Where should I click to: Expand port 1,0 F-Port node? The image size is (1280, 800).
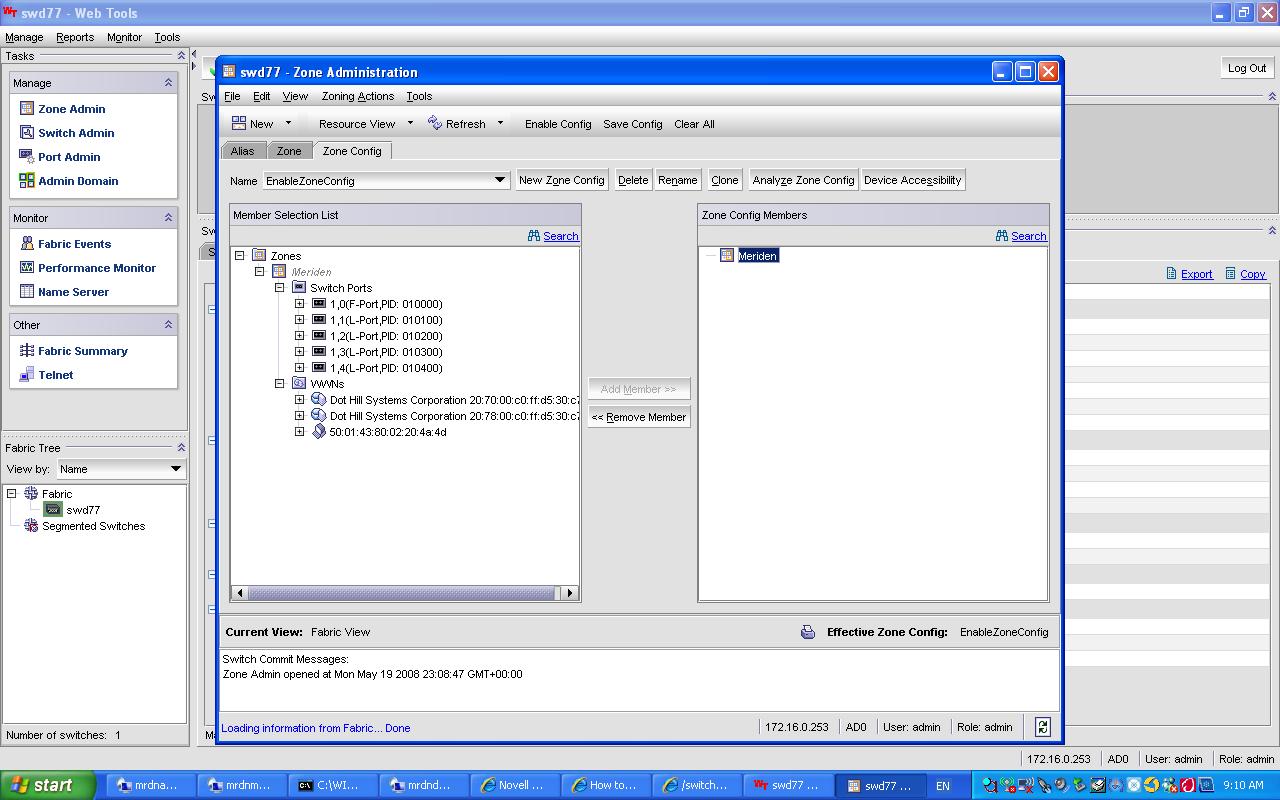pyautogui.click(x=299, y=304)
